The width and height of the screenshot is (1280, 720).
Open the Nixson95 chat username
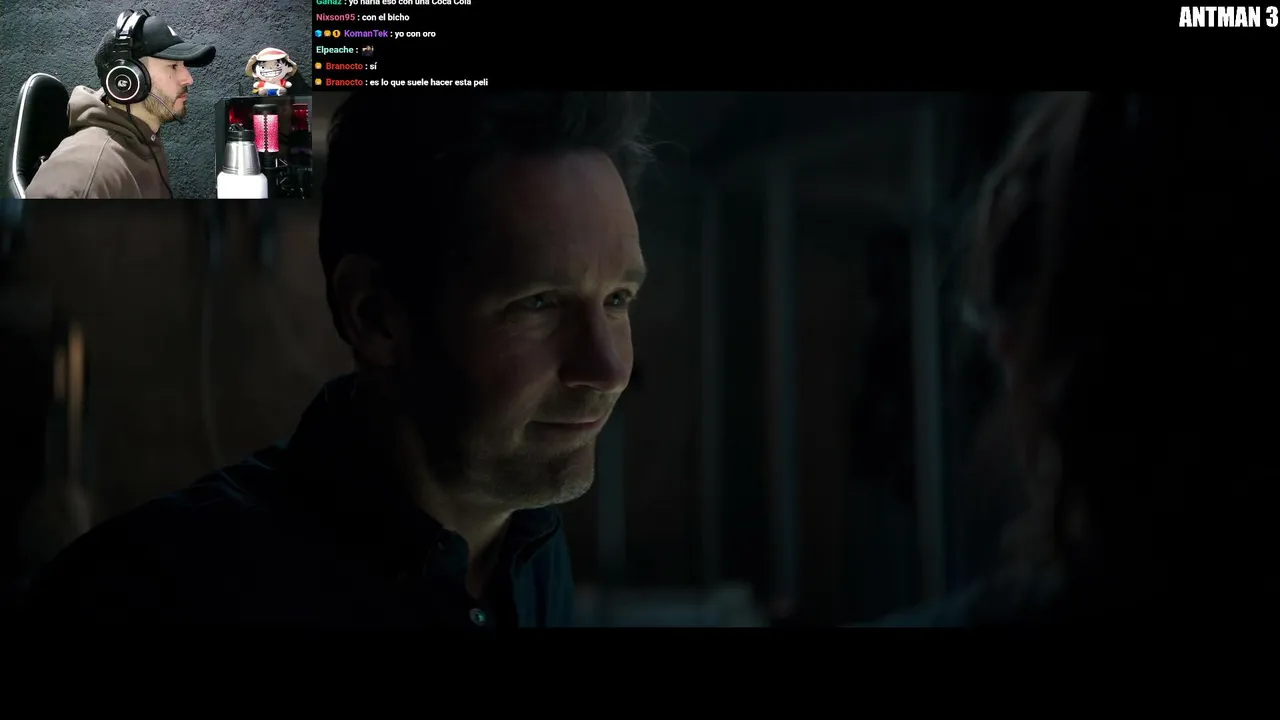pos(335,18)
